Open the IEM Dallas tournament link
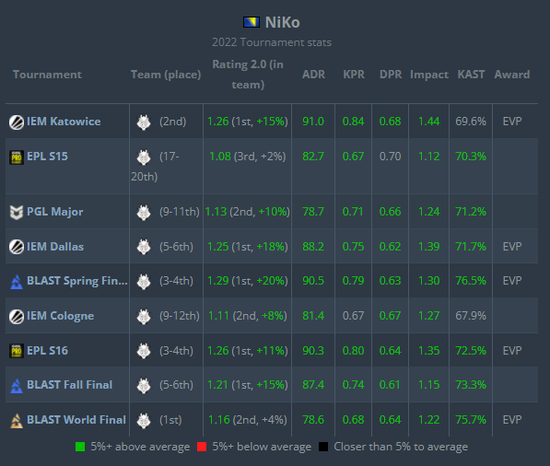Viewport: 550px width, 466px height. click(x=55, y=246)
